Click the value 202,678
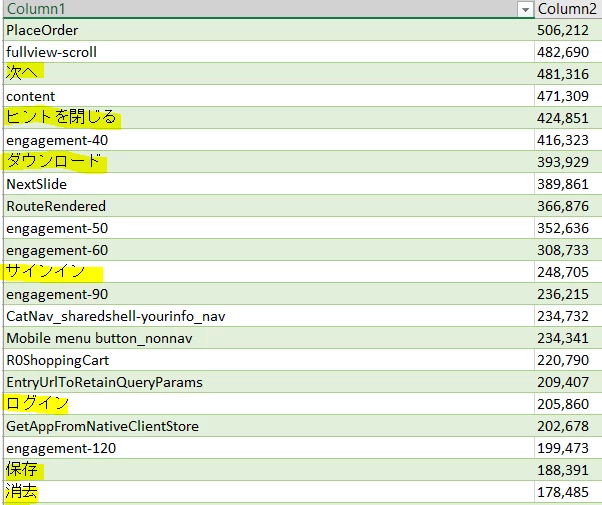This screenshot has width=602, height=505. [562, 426]
